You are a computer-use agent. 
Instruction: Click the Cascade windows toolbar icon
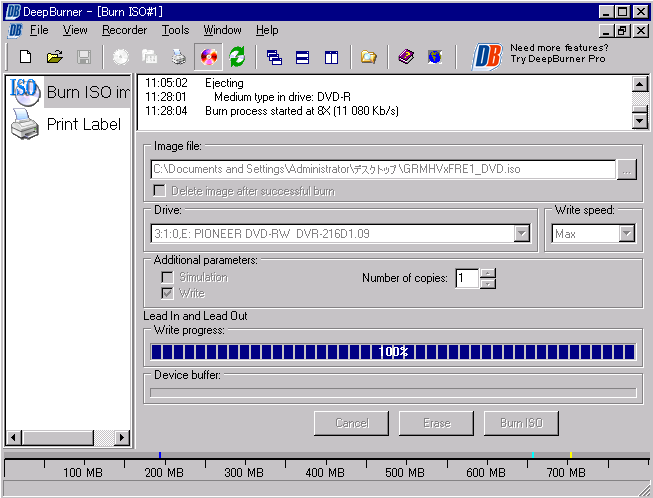pyautogui.click(x=274, y=57)
